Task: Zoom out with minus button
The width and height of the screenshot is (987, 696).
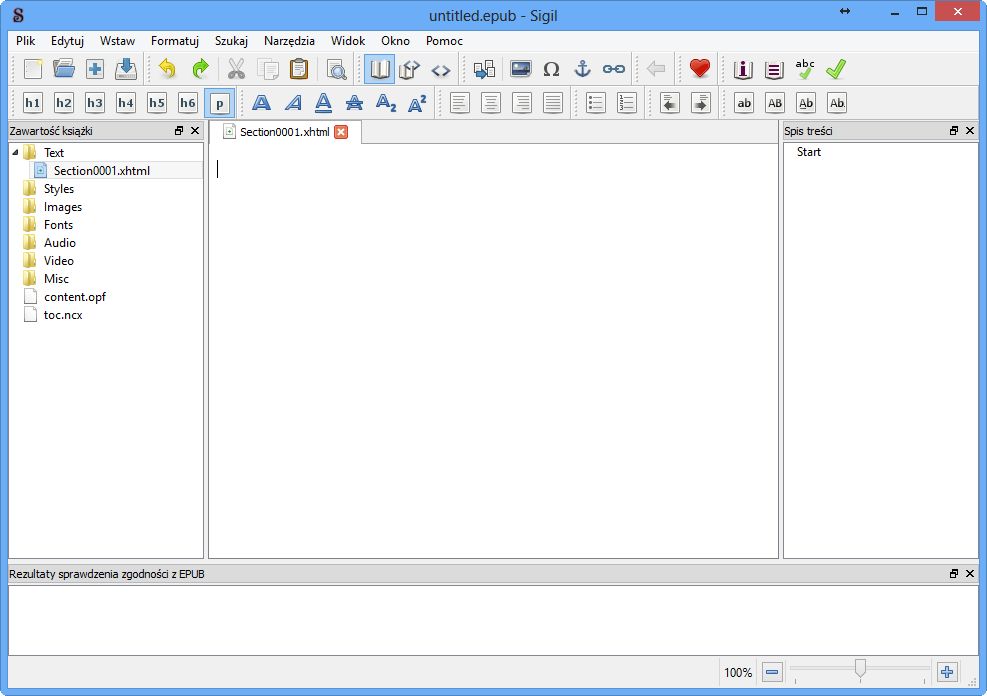Action: click(772, 672)
